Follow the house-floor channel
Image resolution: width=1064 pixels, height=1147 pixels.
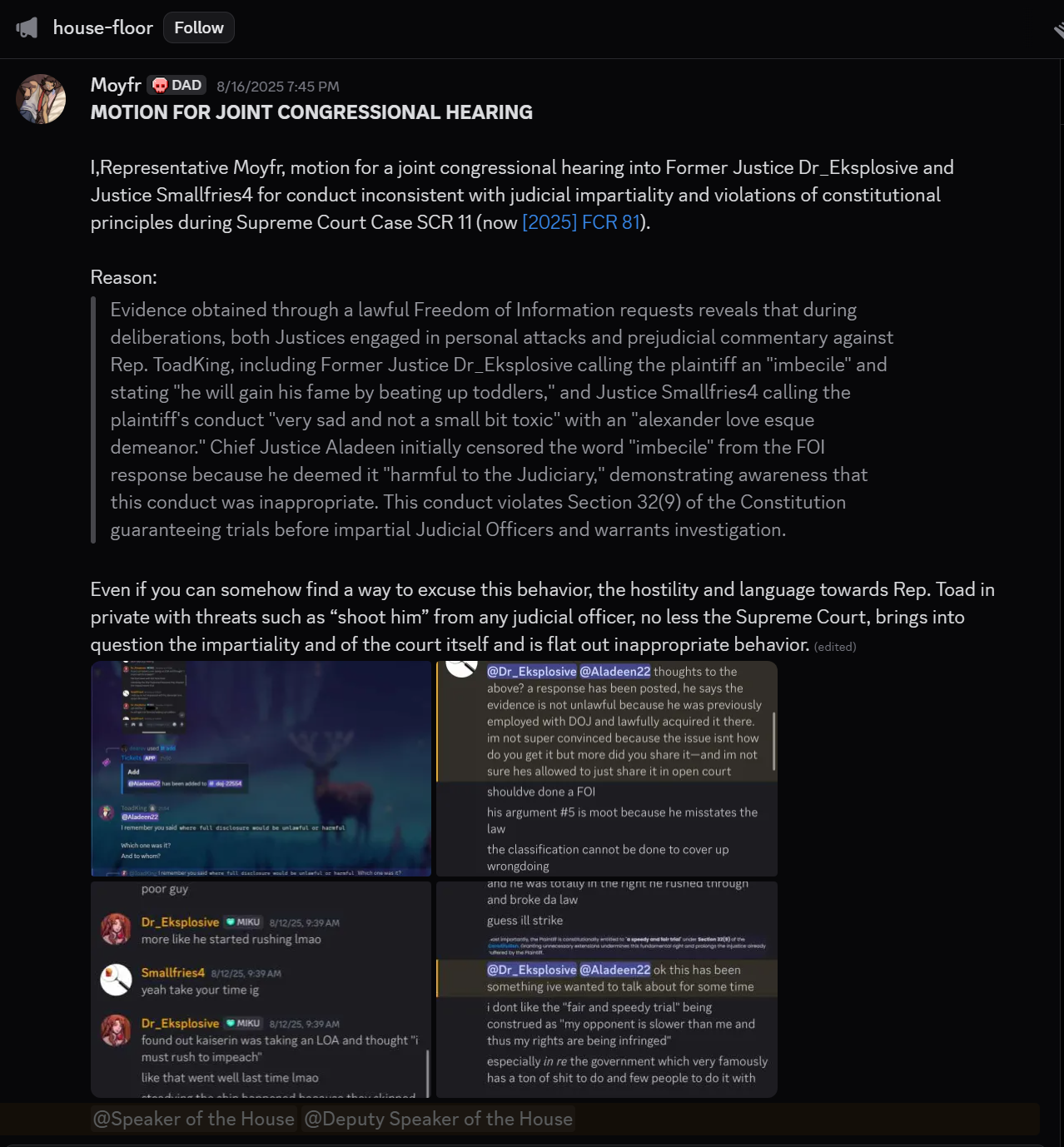pos(199,27)
